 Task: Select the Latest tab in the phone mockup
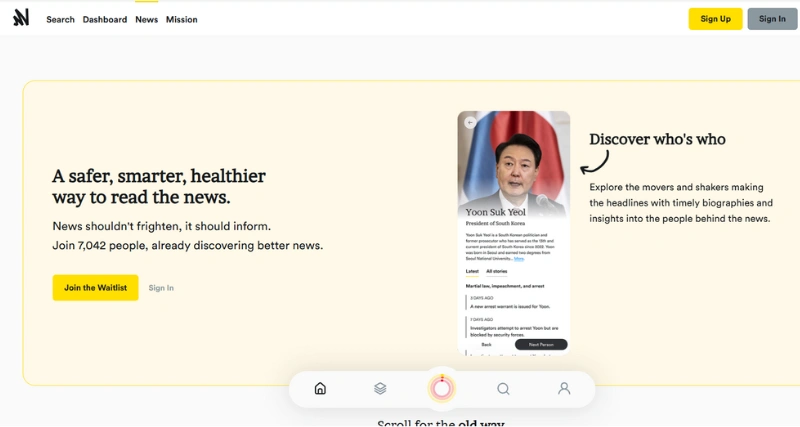pos(472,271)
